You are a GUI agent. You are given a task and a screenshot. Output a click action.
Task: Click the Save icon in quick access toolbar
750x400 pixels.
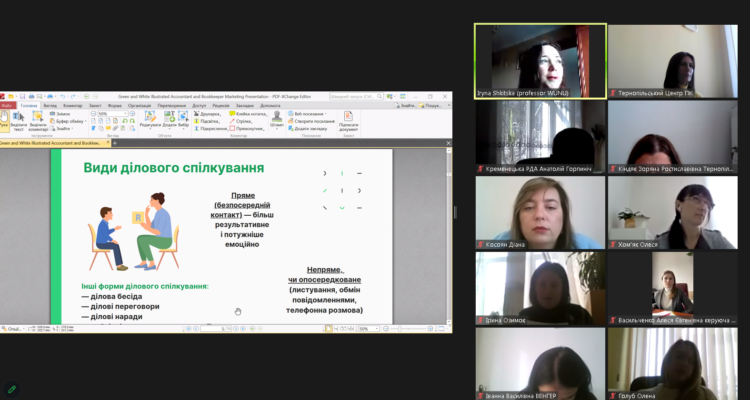[x=22, y=97]
